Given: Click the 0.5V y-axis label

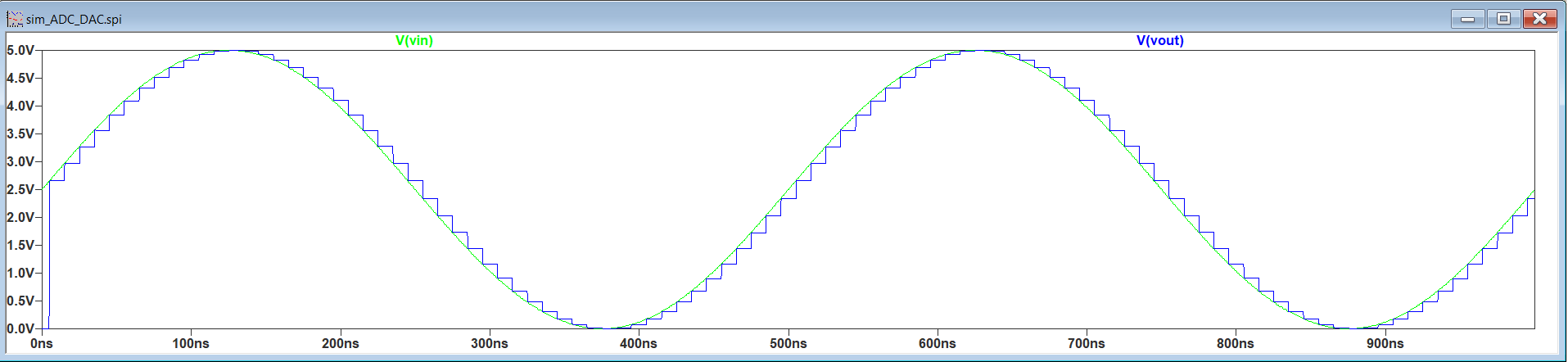Looking at the screenshot, I should pos(20,301).
